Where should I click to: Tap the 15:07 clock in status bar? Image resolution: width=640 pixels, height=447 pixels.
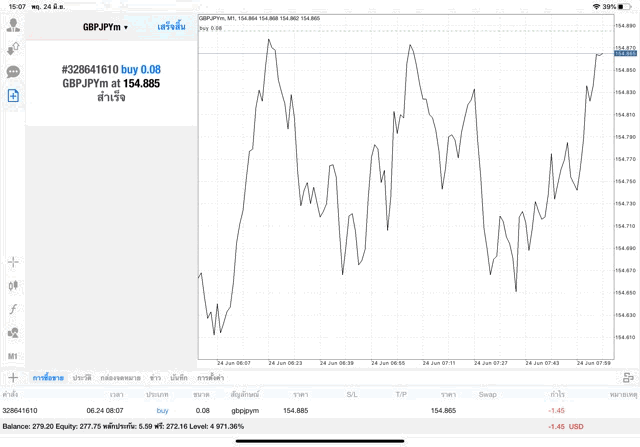pyautogui.click(x=17, y=7)
